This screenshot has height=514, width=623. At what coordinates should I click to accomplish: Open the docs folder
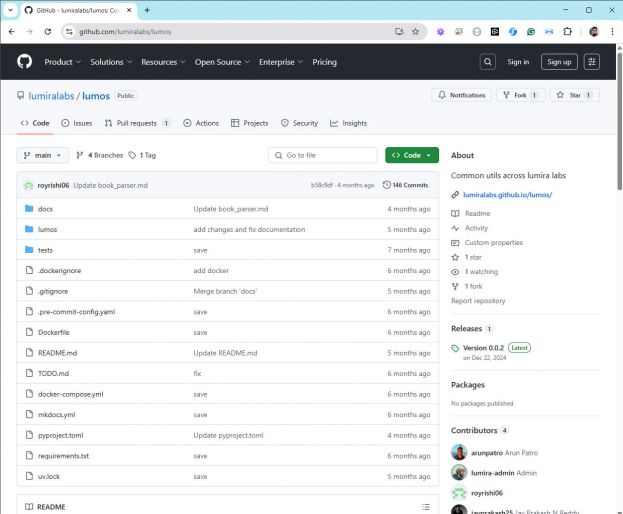point(45,209)
